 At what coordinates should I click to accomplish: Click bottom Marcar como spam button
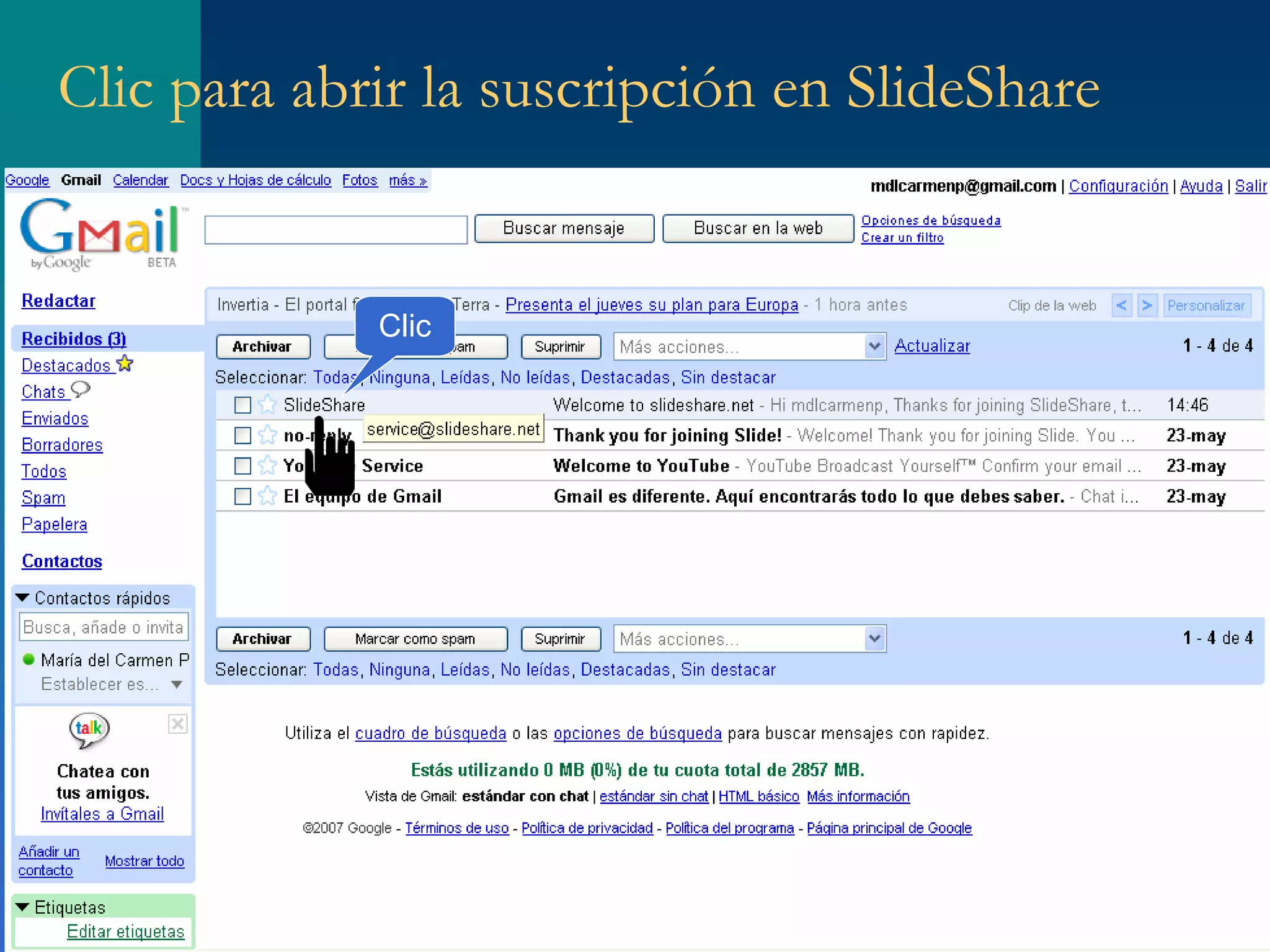pyautogui.click(x=415, y=639)
